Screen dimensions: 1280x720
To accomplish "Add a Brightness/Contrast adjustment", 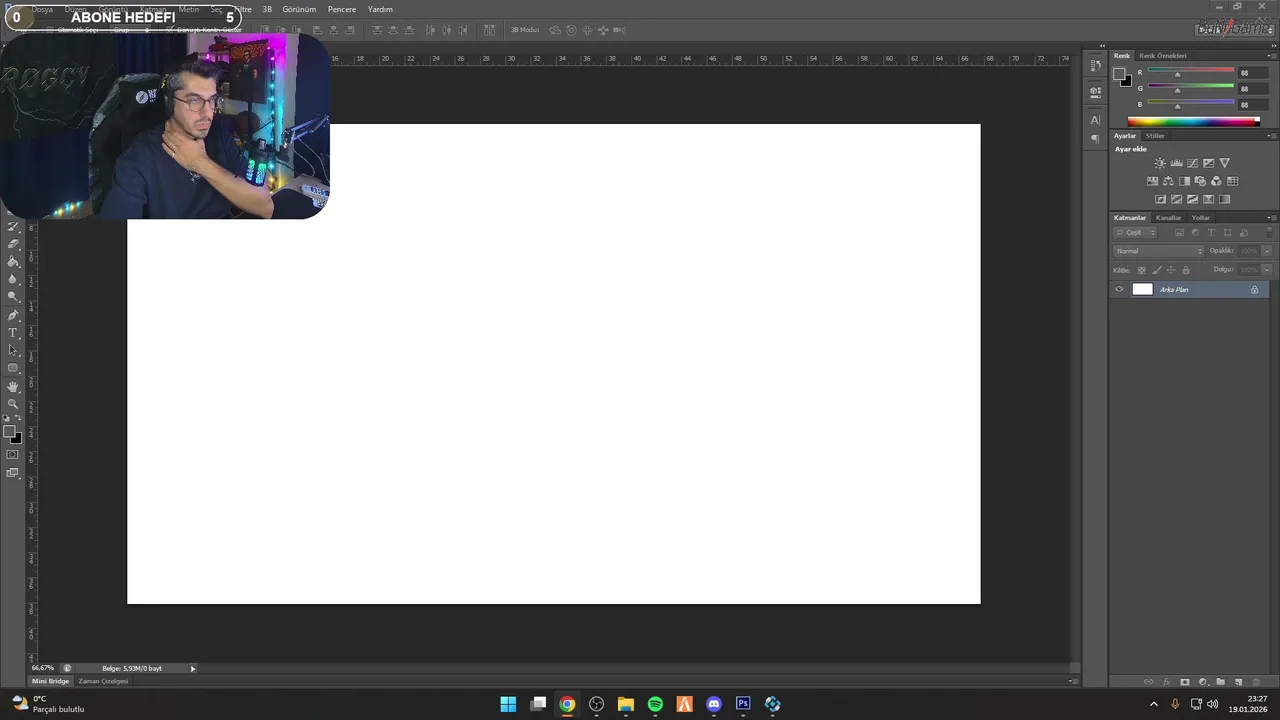I will click(x=1160, y=163).
